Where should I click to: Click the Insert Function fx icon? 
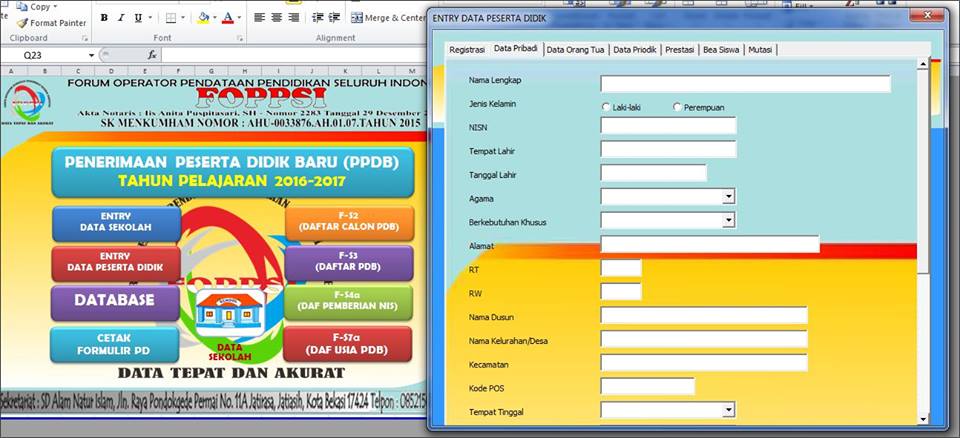(152, 55)
